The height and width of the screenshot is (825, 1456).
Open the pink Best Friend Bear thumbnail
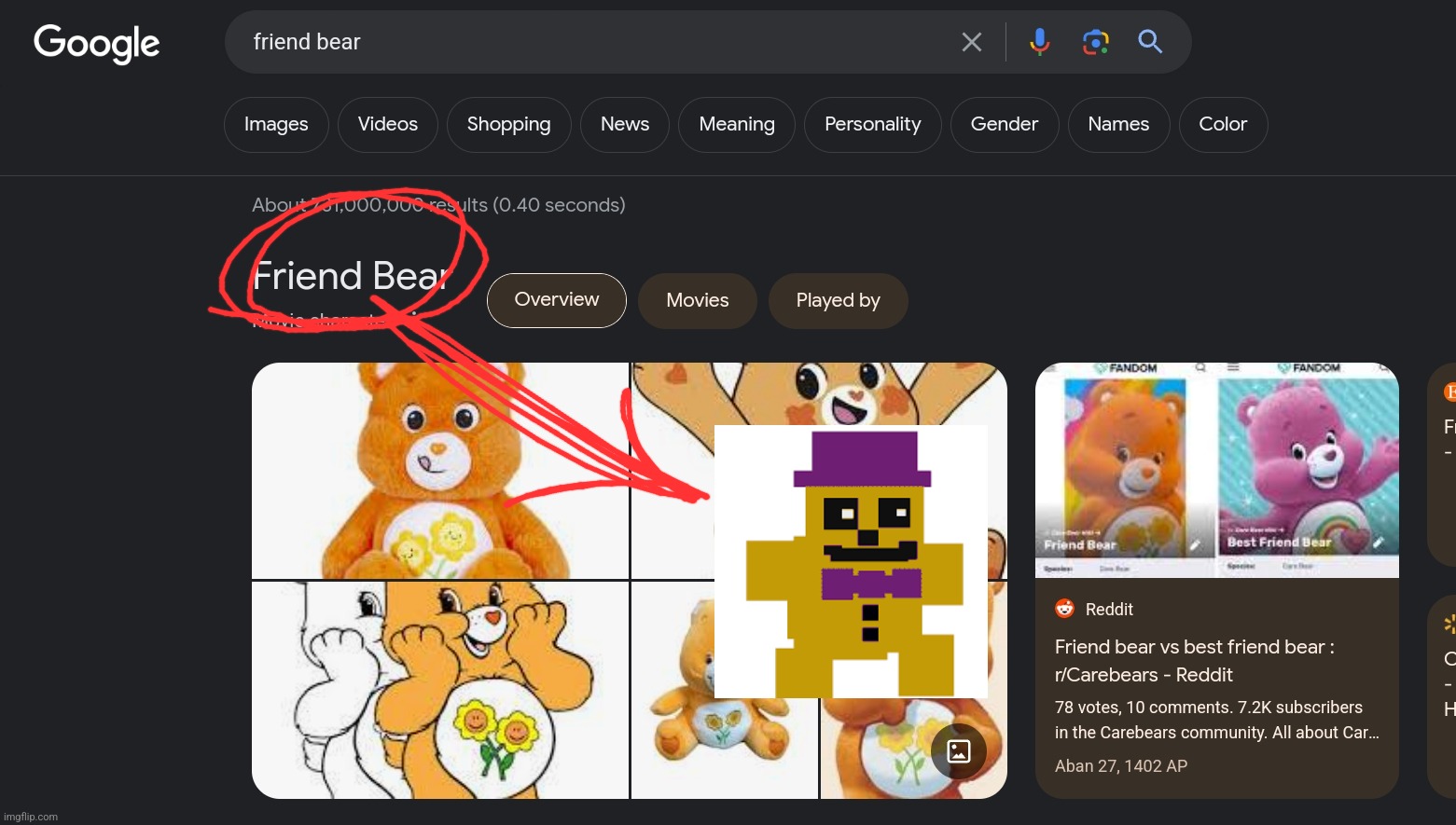(x=1309, y=471)
